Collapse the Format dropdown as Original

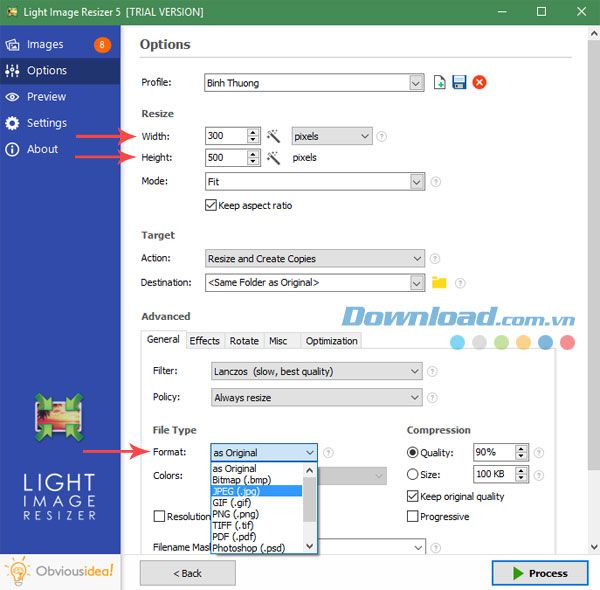(x=264, y=453)
